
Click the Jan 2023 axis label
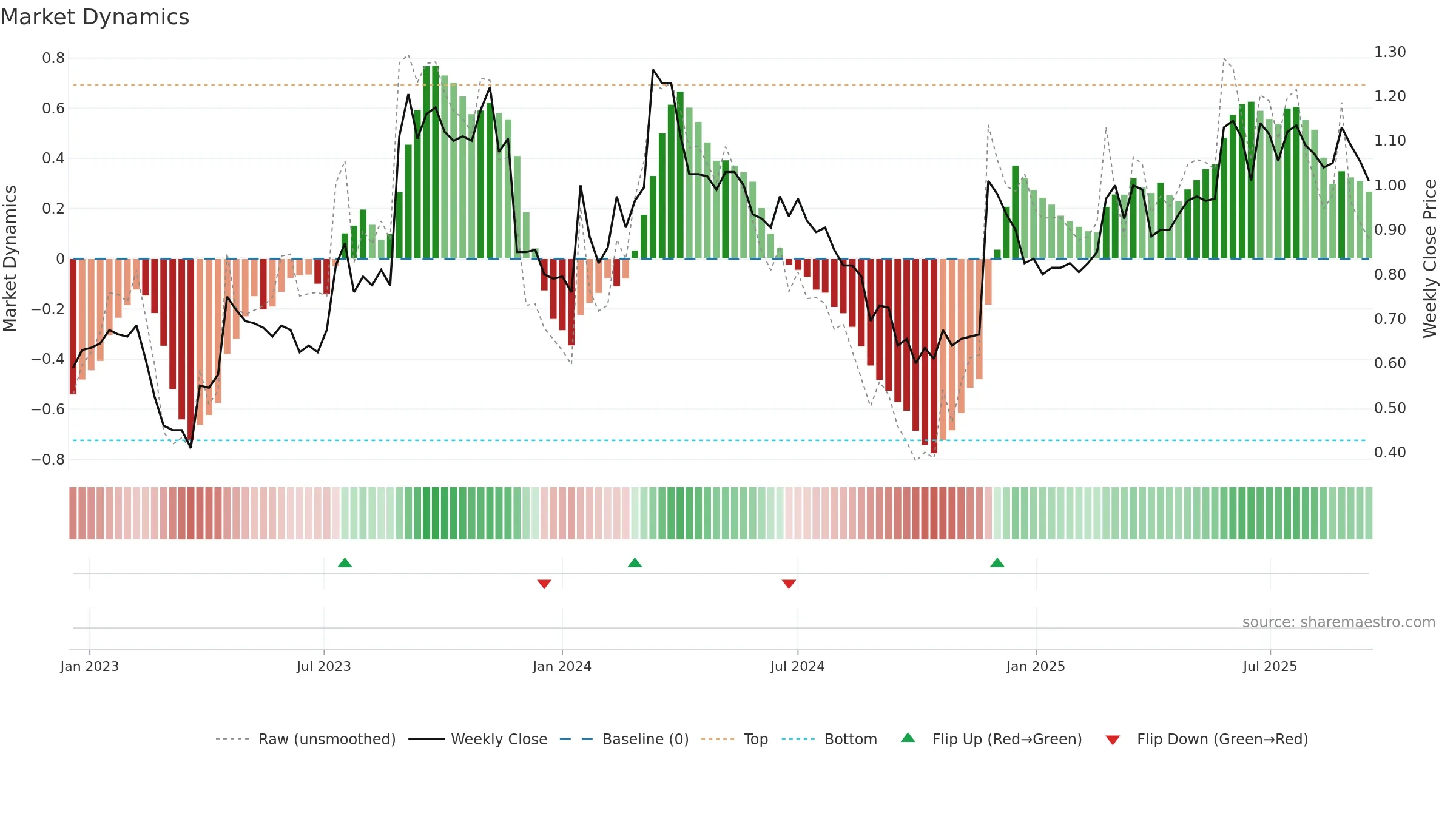tap(90, 666)
